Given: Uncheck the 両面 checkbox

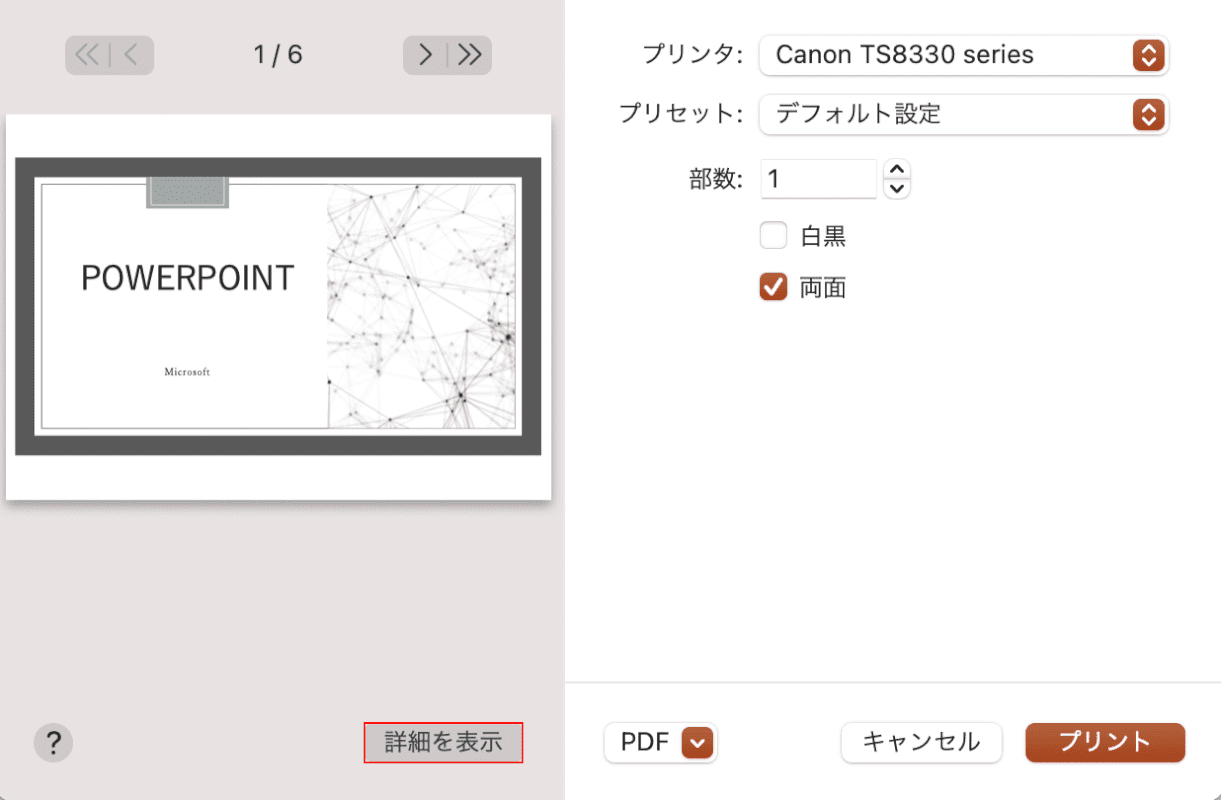Looking at the screenshot, I should [x=773, y=288].
